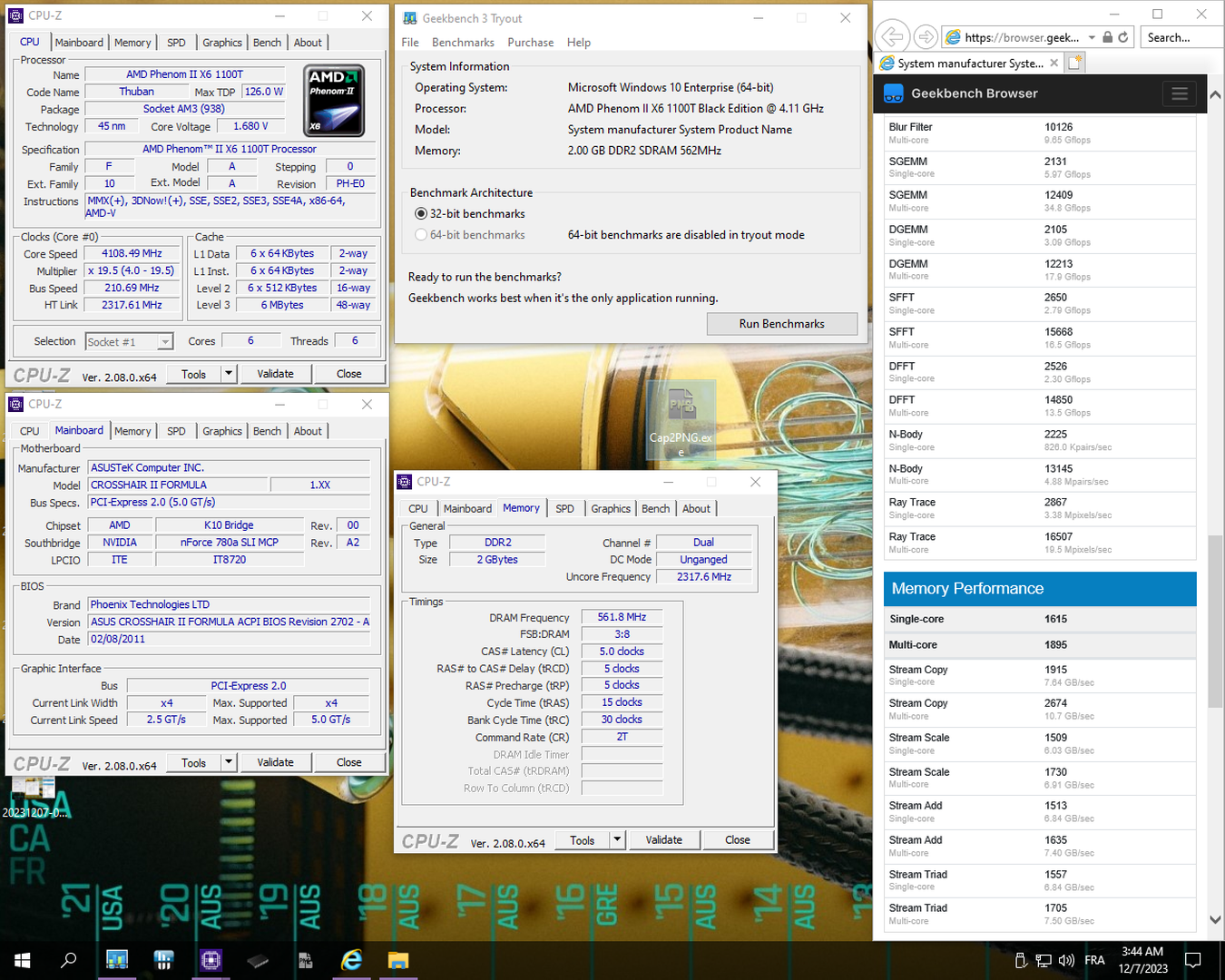
Task: Open the network icon in system tray
Action: pos(1044,960)
